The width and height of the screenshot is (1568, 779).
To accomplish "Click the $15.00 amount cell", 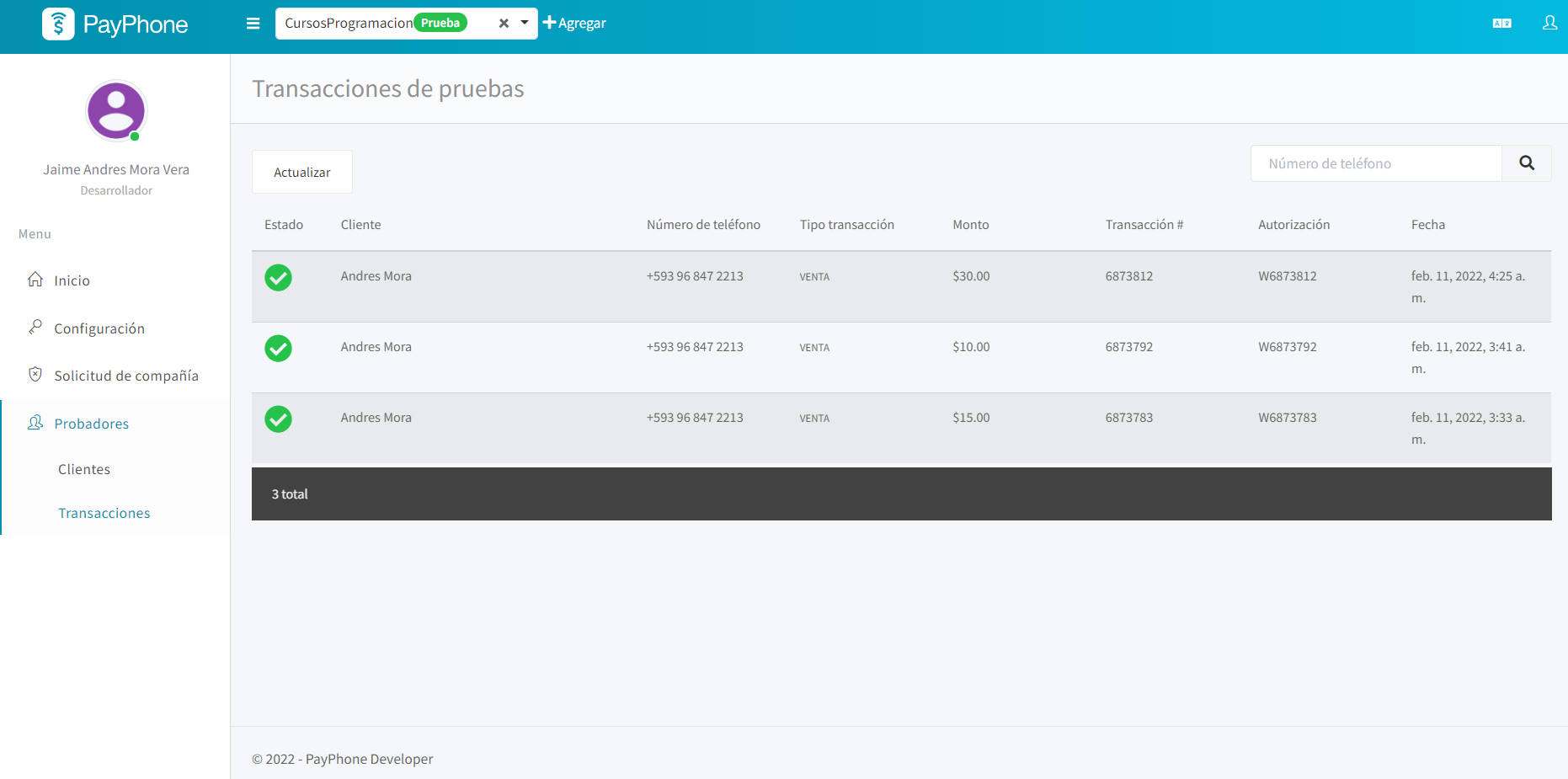I will coord(971,418).
